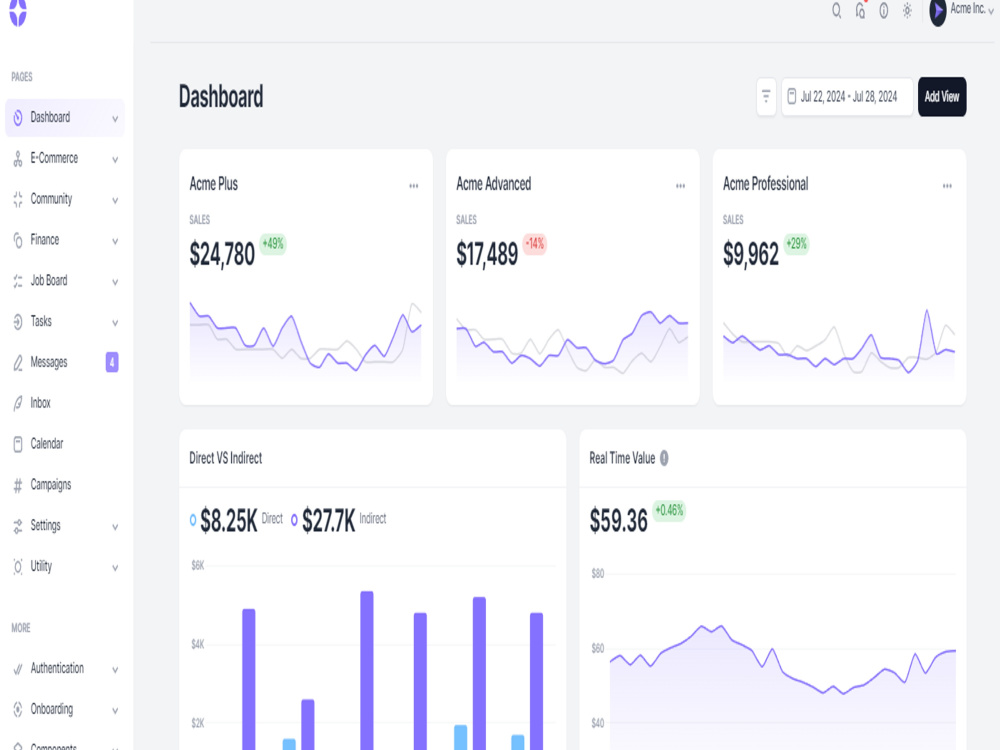
Task: Open the Messages sidebar item
Action: (x=65, y=362)
